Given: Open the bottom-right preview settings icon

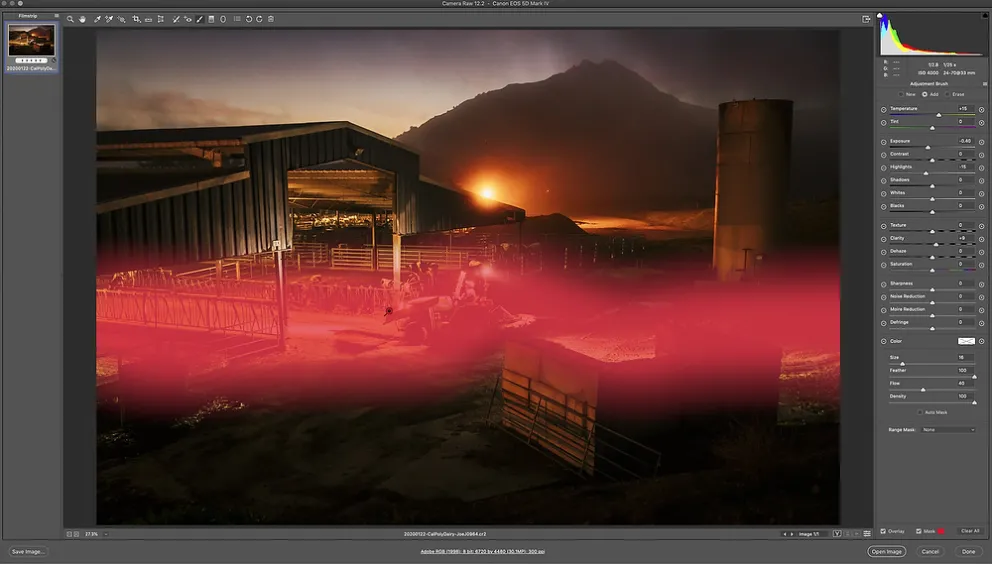Looking at the screenshot, I should pyautogui.click(x=867, y=534).
